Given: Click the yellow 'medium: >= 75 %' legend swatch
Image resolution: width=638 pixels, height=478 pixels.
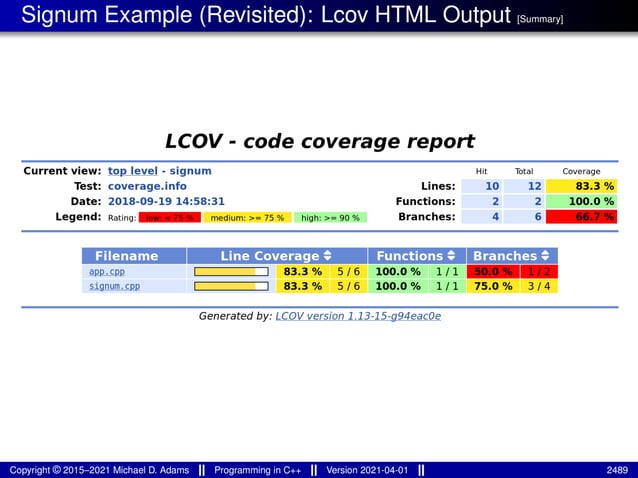Looking at the screenshot, I should point(247,218).
